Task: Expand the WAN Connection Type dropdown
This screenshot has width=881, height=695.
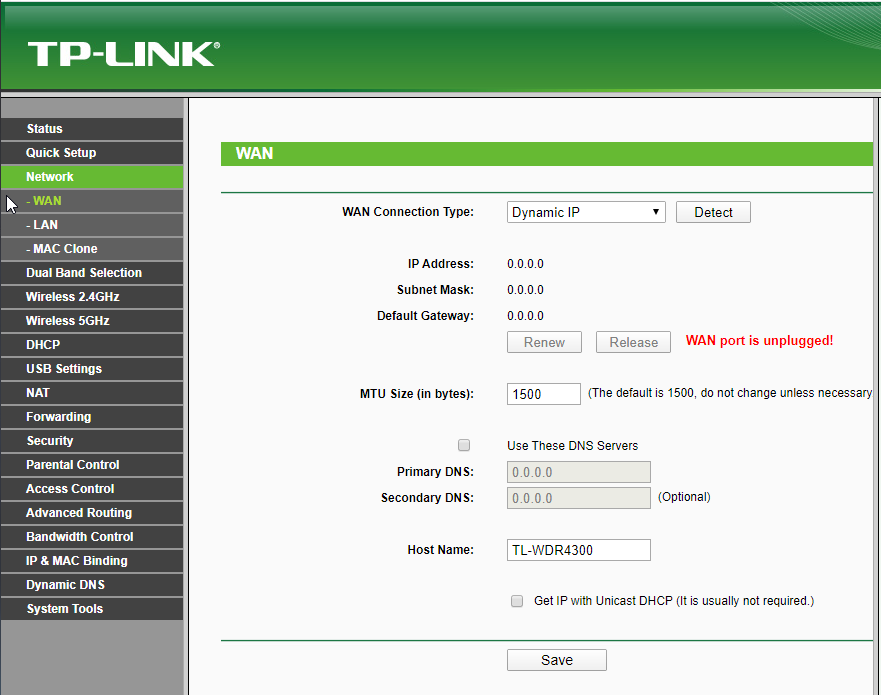Action: [x=586, y=212]
